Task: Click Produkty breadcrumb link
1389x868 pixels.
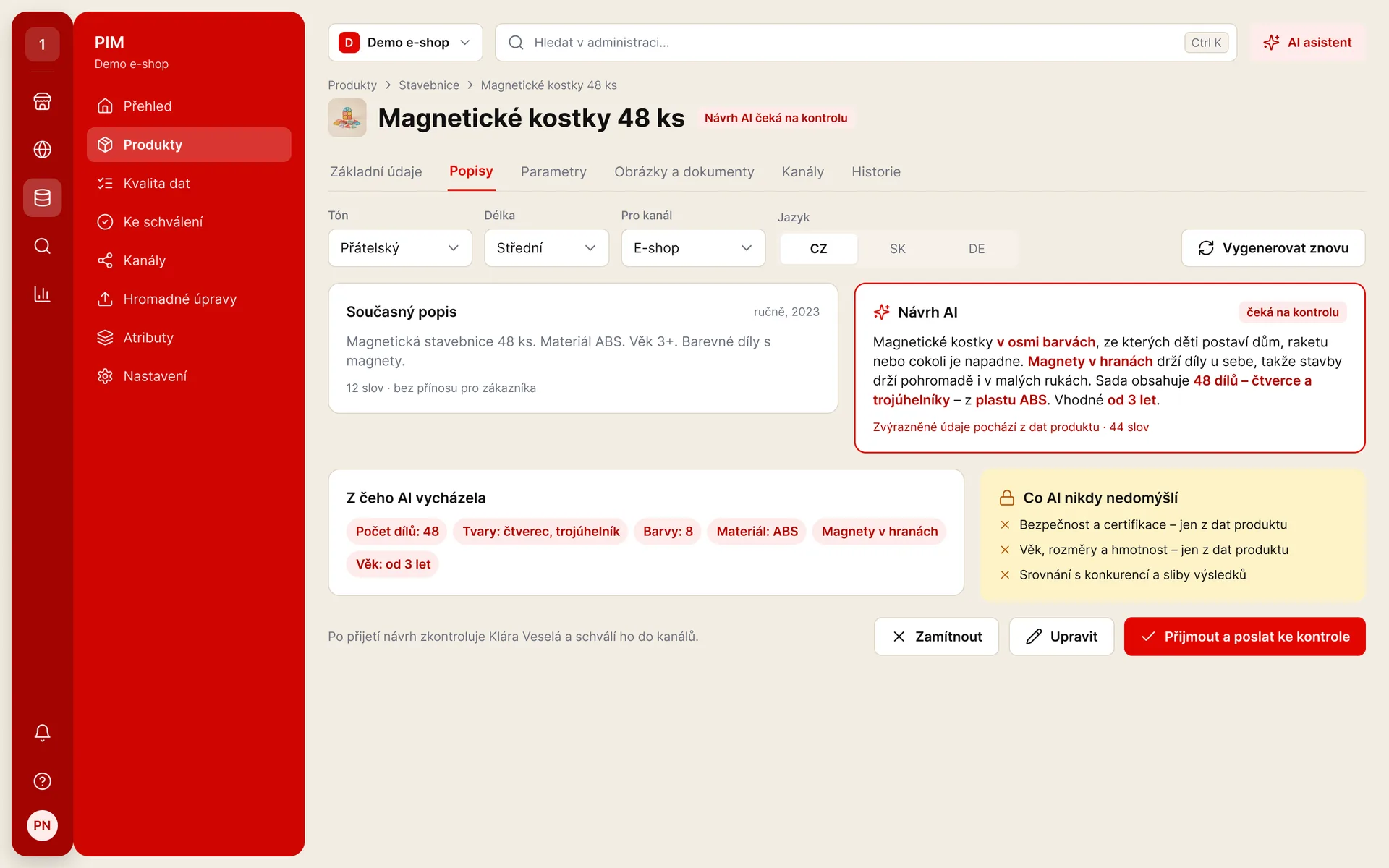Action: click(352, 85)
